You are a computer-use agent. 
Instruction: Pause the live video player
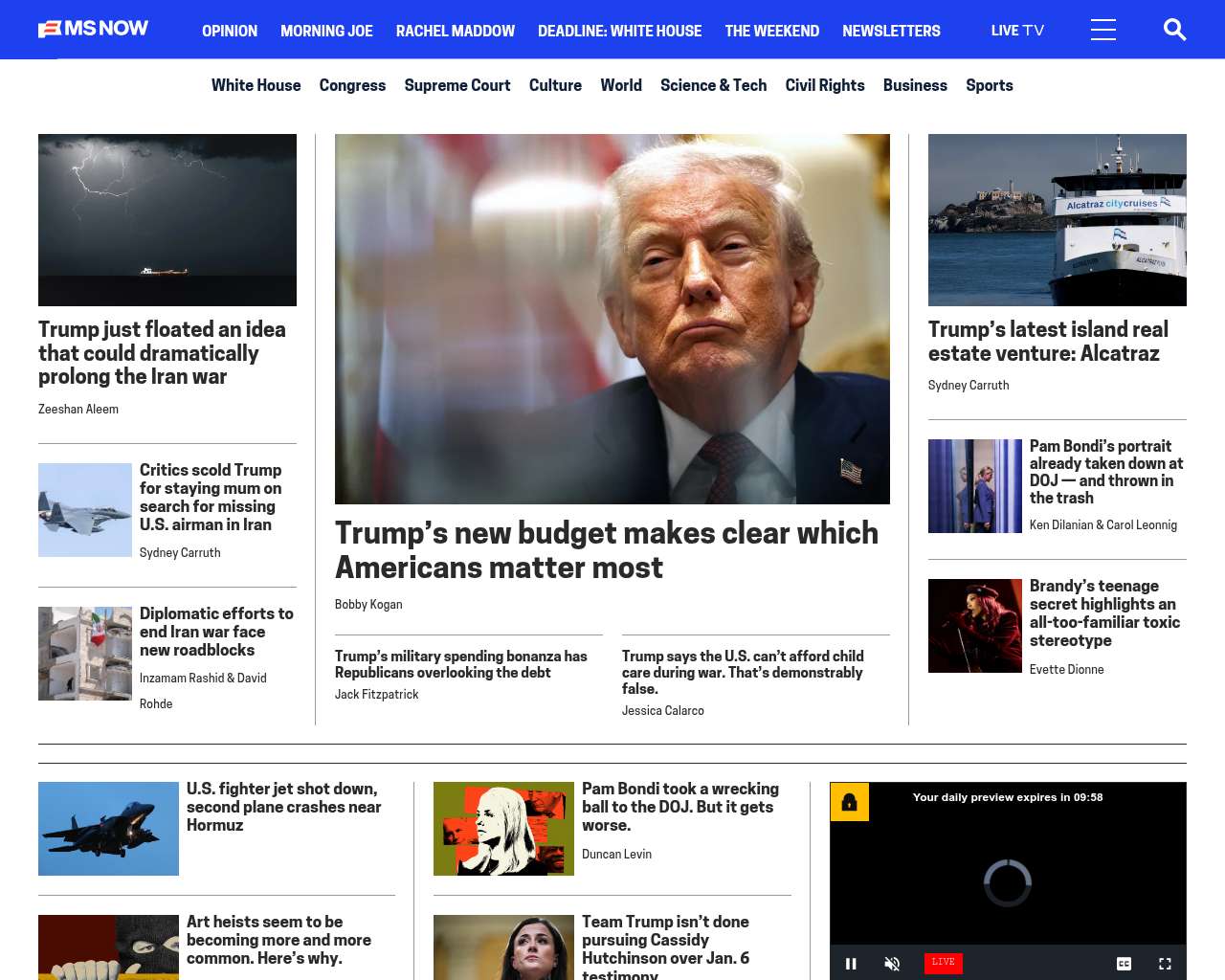point(851,964)
